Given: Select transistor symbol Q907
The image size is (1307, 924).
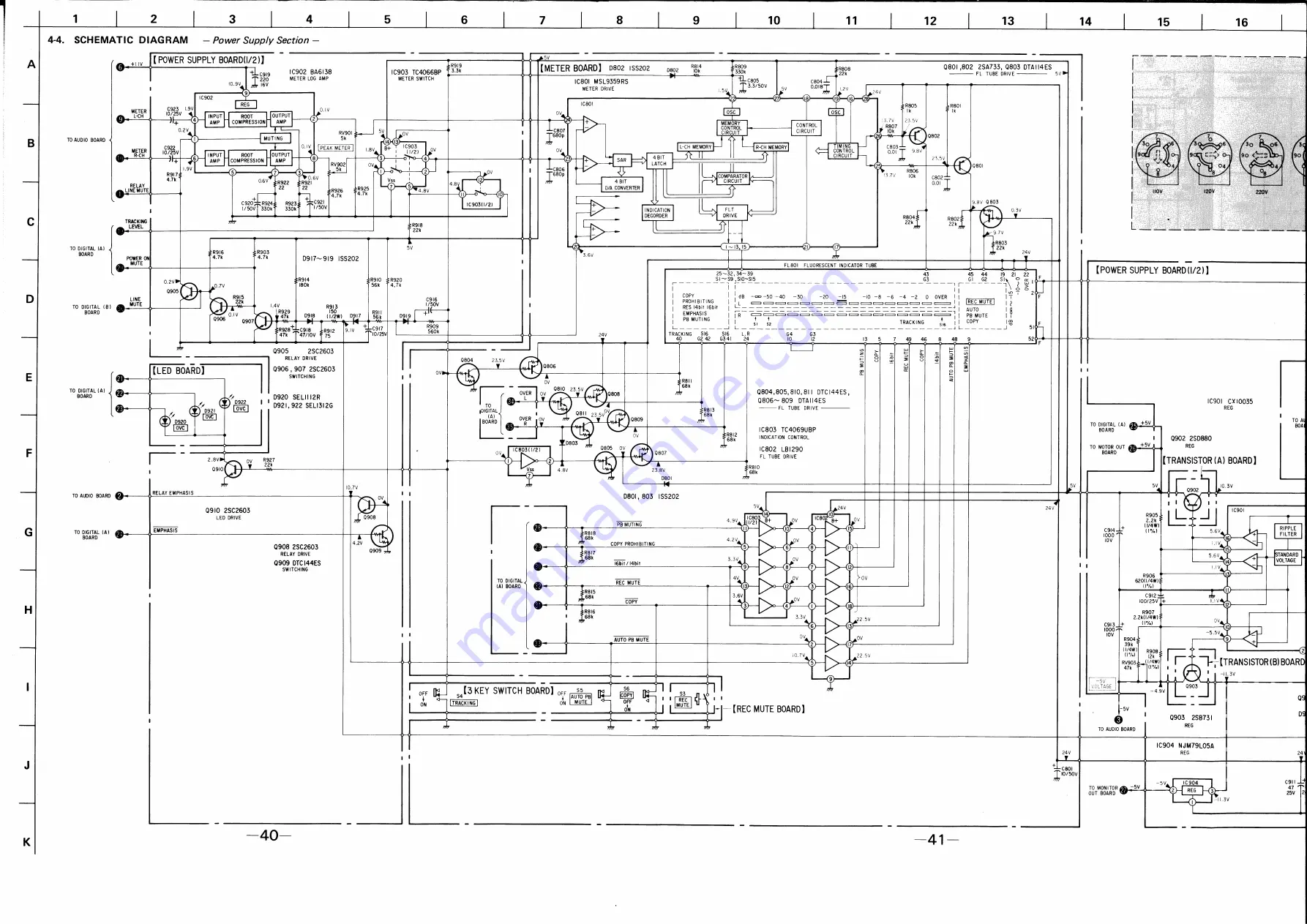Looking at the screenshot, I should 263,320.
